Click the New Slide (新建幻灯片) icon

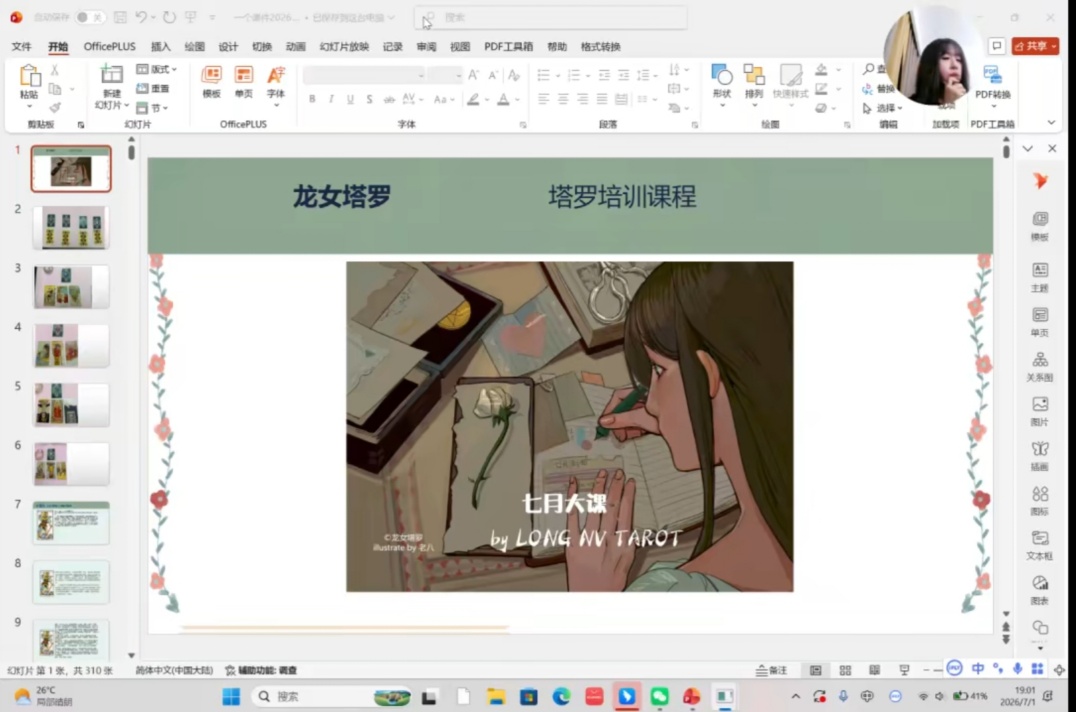coord(111,74)
